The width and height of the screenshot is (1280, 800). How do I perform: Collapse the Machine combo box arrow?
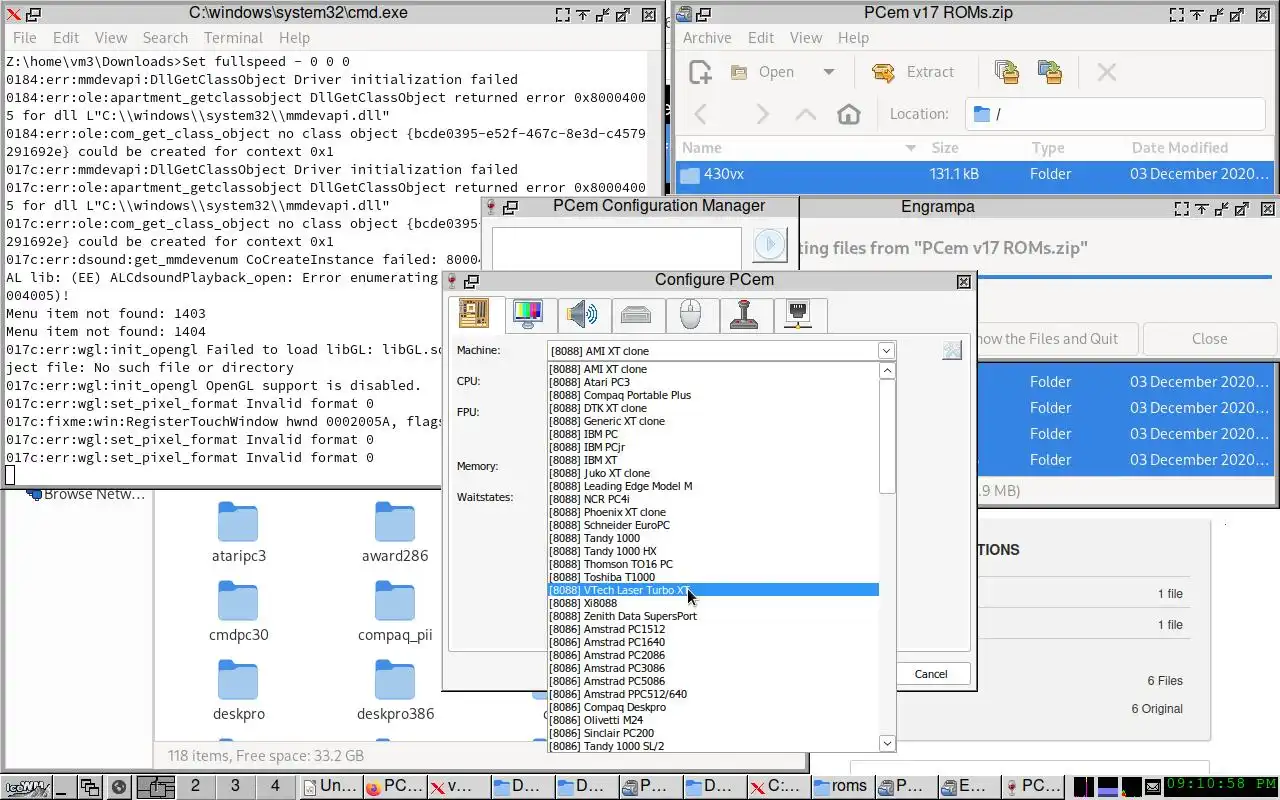886,351
